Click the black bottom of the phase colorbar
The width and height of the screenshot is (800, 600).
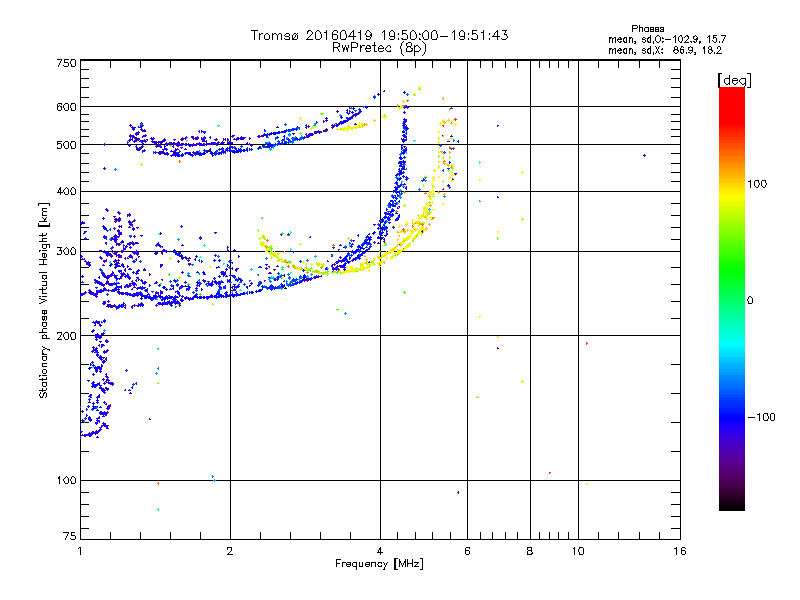click(732, 503)
